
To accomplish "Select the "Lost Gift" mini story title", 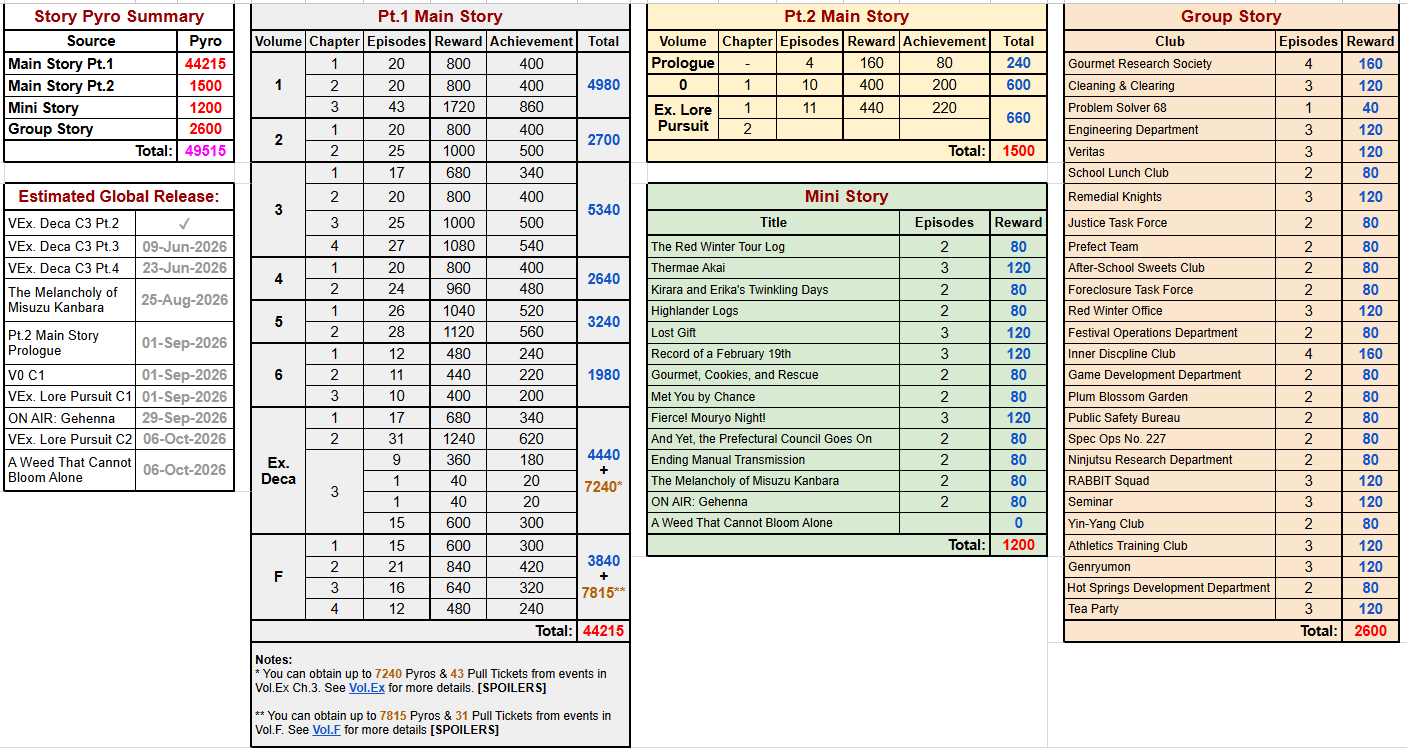I will coord(674,333).
